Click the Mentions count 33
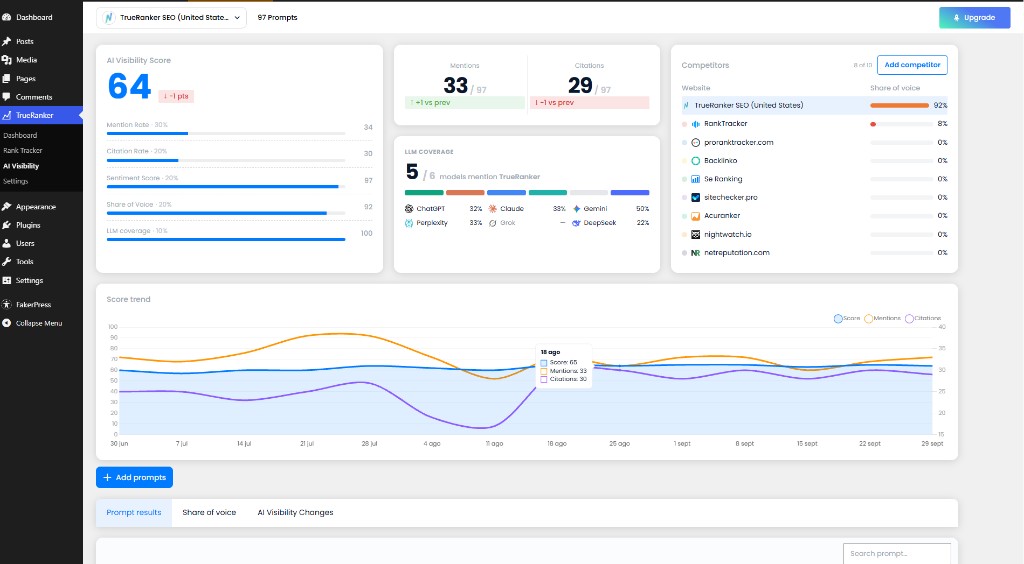 click(x=455, y=86)
